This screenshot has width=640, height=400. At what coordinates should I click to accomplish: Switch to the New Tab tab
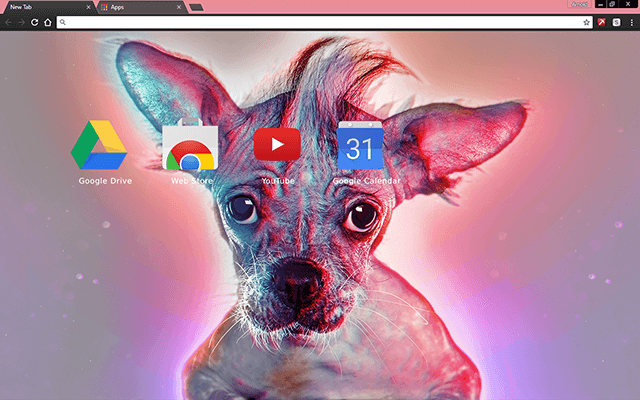click(x=40, y=7)
